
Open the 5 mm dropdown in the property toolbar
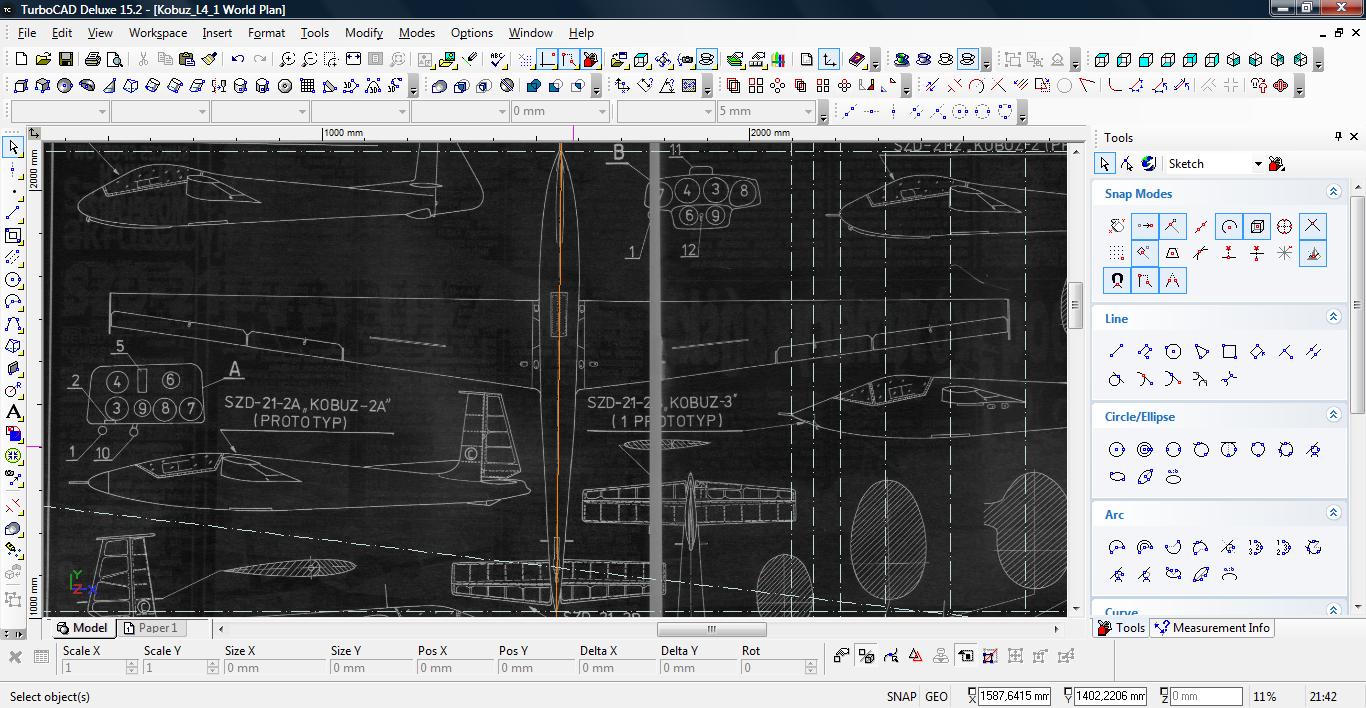click(808, 111)
